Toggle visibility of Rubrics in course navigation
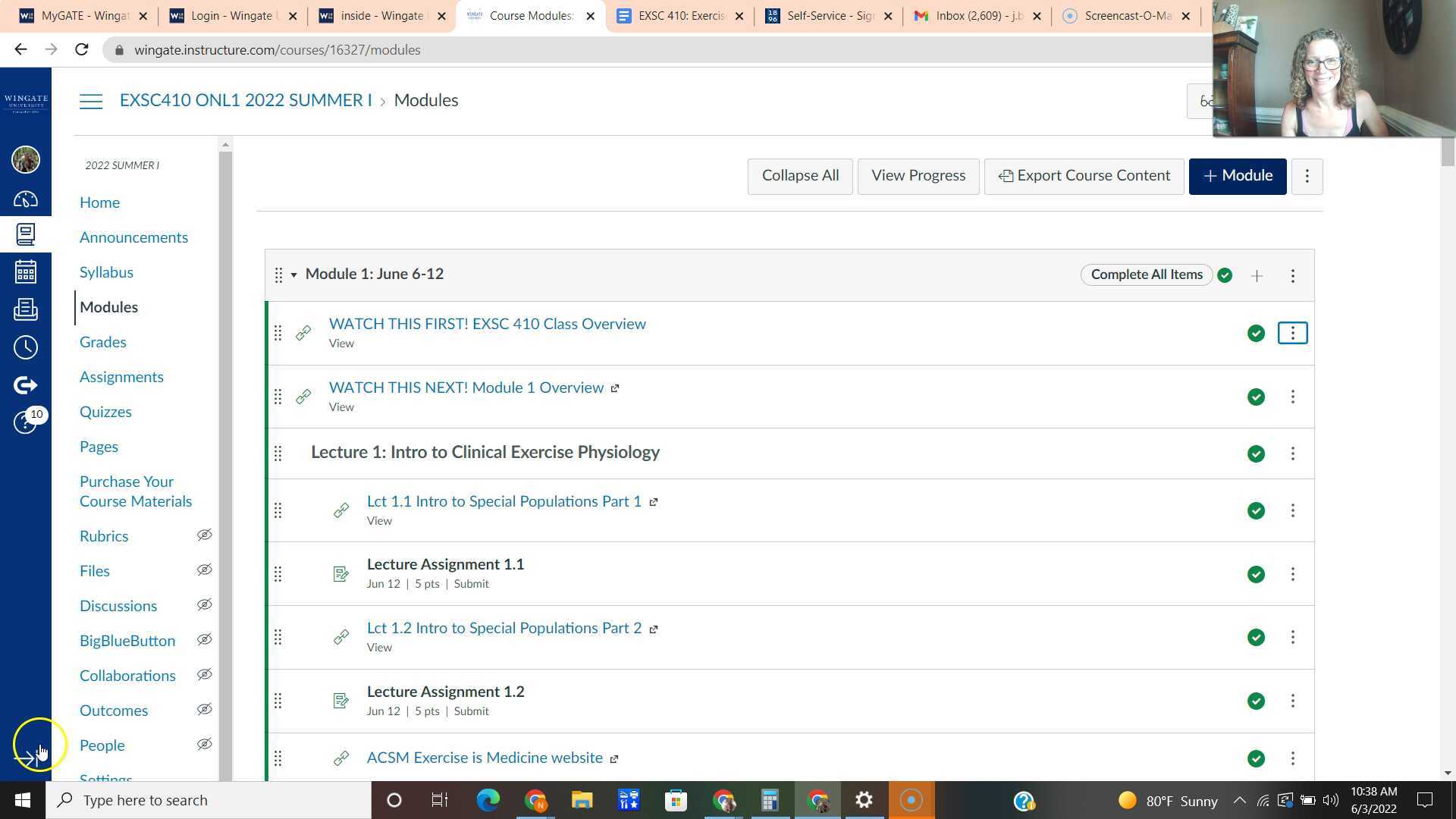 point(204,535)
